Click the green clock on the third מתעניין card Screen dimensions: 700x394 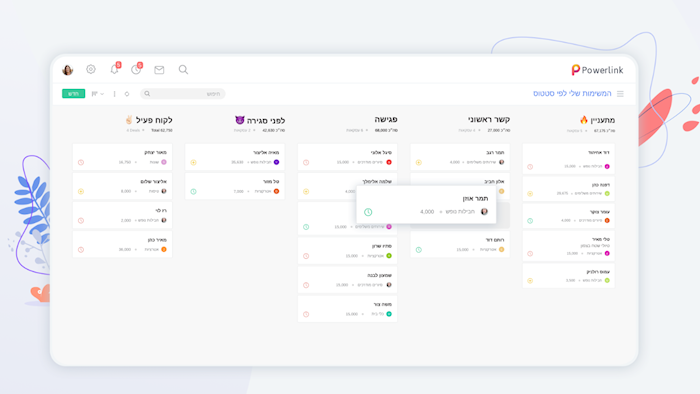pyautogui.click(x=530, y=221)
